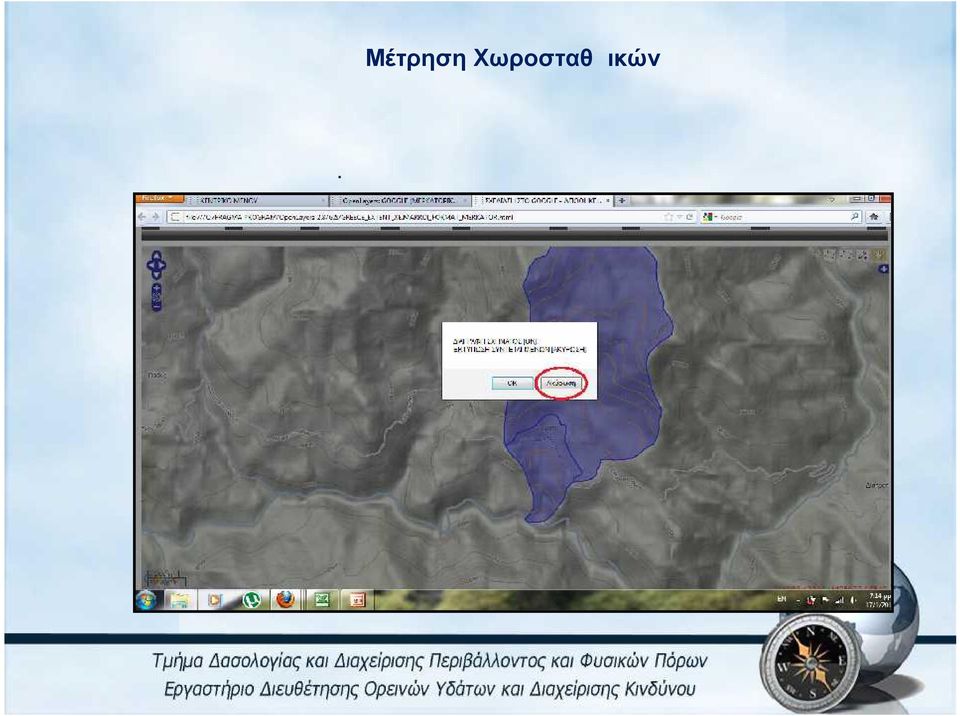Click the map pan control arrows
Image resolution: width=960 pixels, height=716 pixels.
click(x=156, y=265)
